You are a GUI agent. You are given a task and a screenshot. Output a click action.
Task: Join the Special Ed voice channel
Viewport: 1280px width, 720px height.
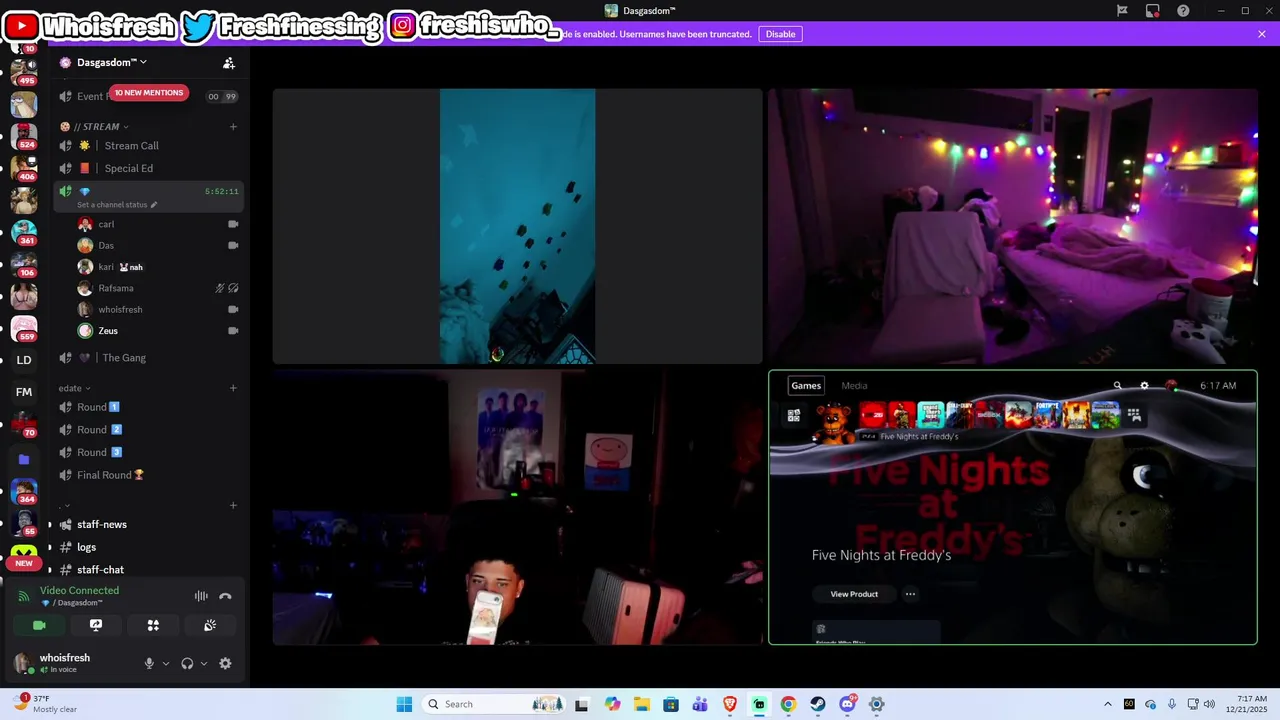coord(150,169)
